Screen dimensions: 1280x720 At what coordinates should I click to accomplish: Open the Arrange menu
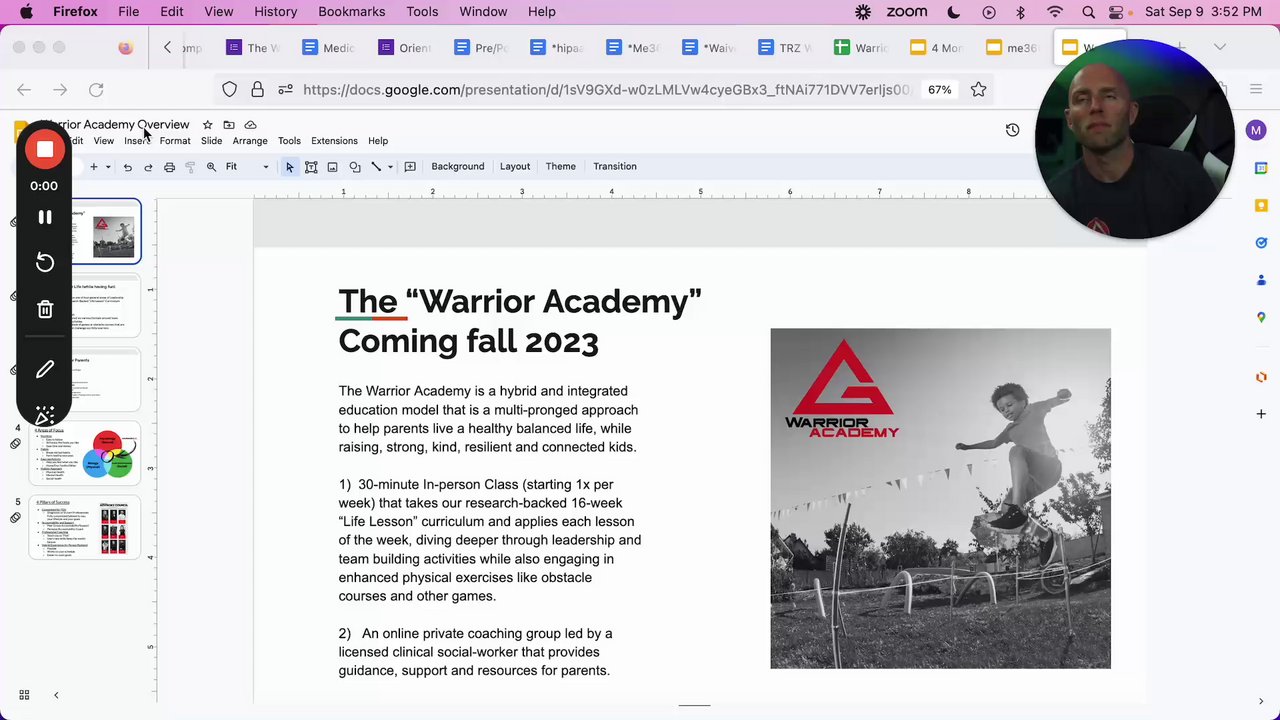click(x=250, y=141)
